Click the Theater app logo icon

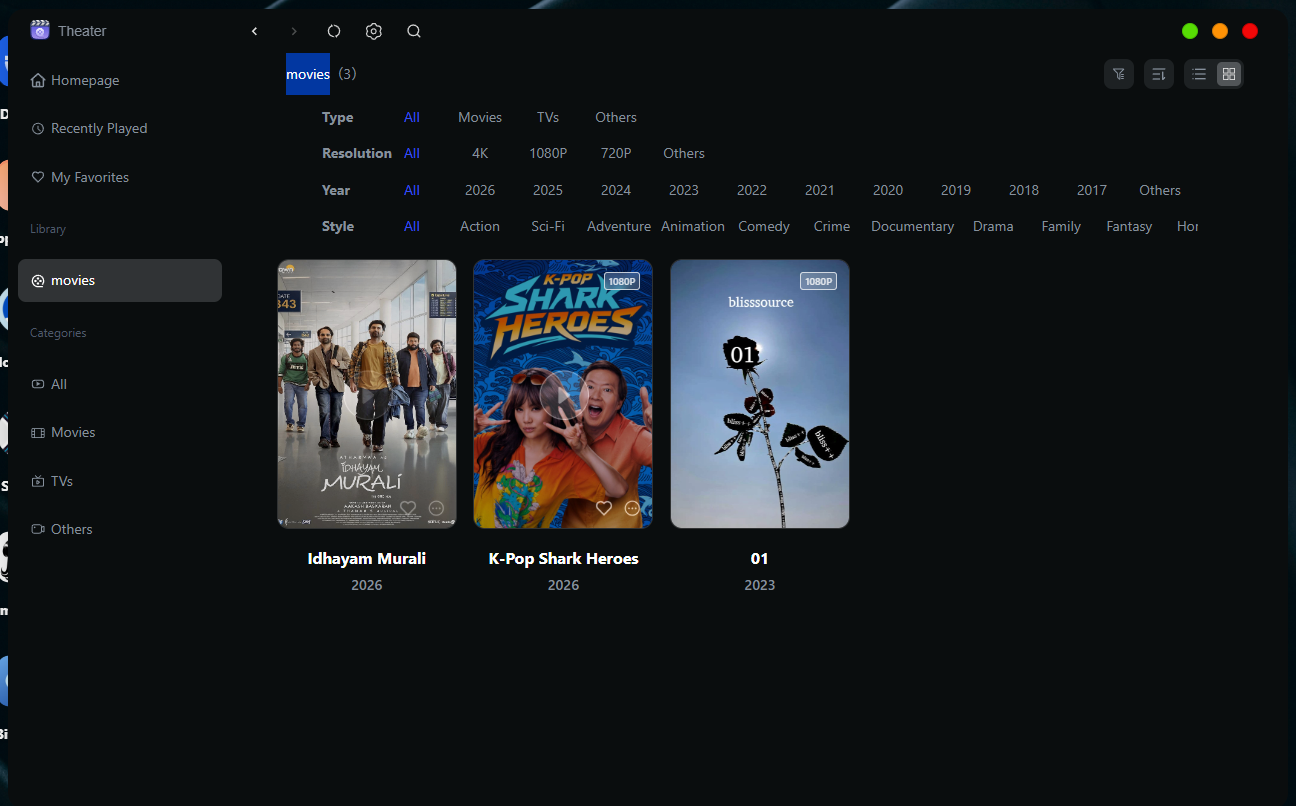[40, 30]
